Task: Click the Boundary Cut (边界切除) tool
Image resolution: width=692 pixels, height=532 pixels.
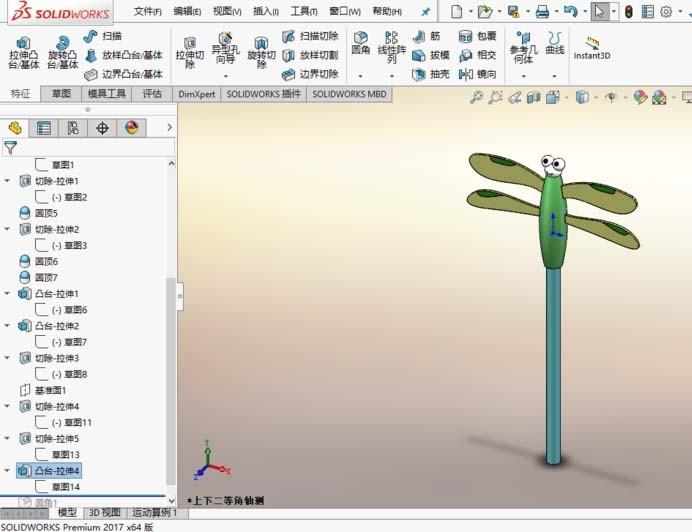Action: point(310,74)
